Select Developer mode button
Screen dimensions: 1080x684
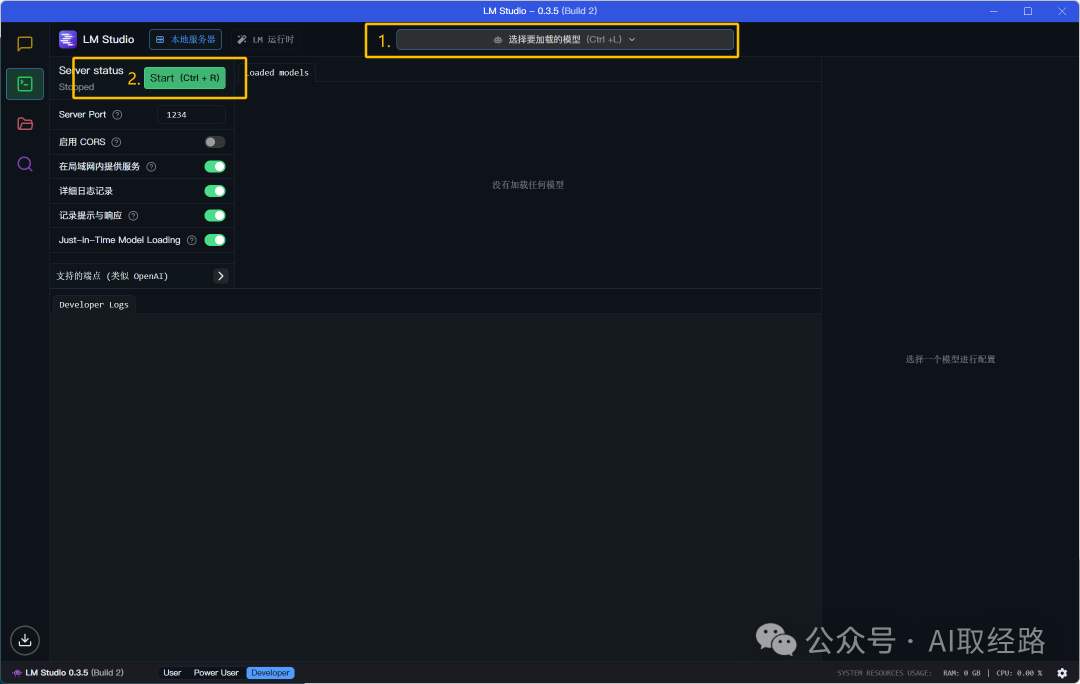click(x=270, y=673)
